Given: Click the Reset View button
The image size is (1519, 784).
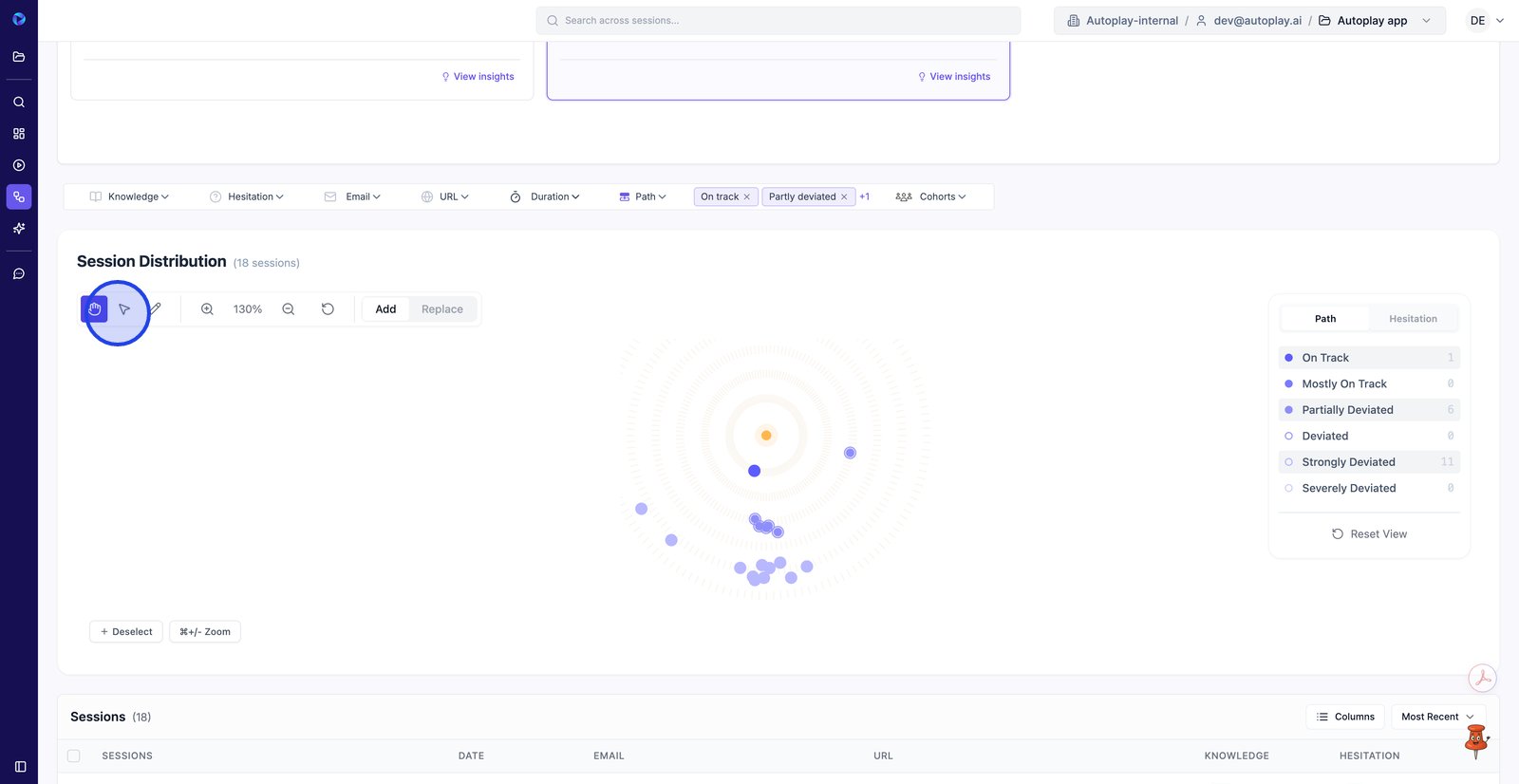Looking at the screenshot, I should (1369, 534).
